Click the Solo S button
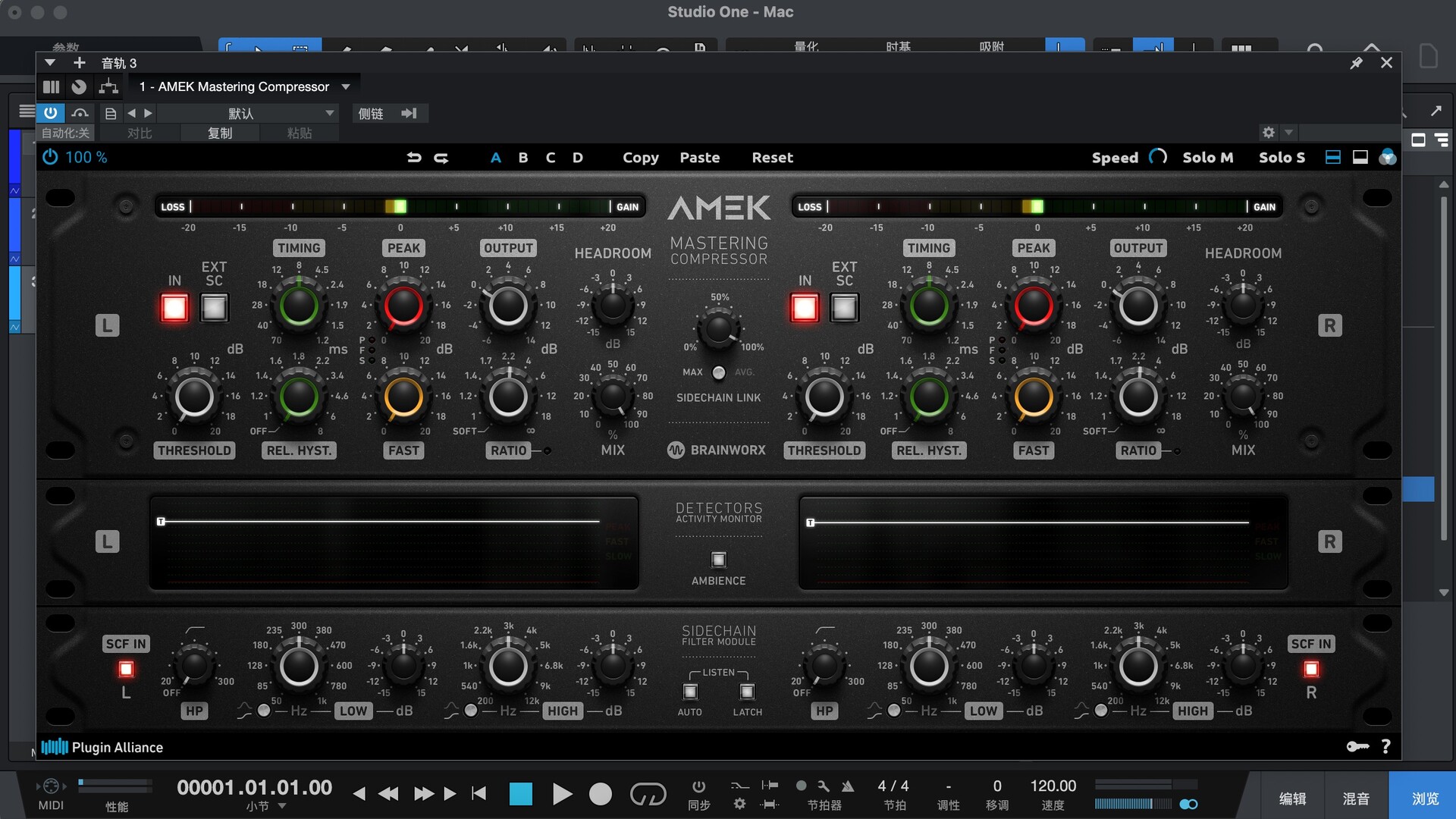This screenshot has width=1456, height=819. (1282, 158)
